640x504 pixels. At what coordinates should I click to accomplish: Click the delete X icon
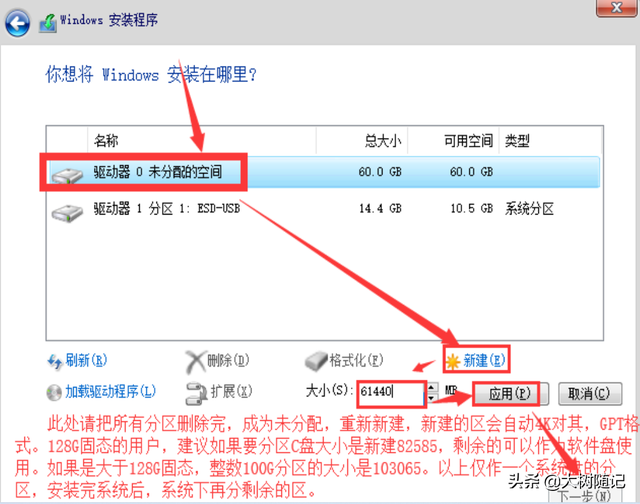195,362
